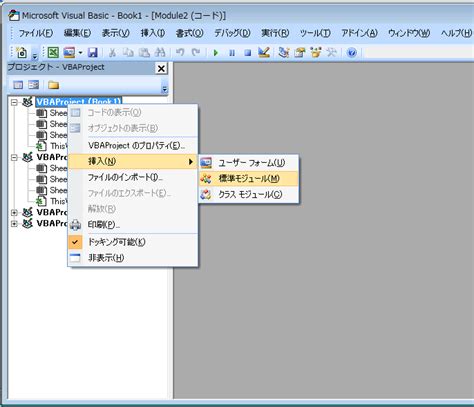Insert ユーザー フォーム(U) from submenu
The image size is (474, 407).
tap(249, 163)
